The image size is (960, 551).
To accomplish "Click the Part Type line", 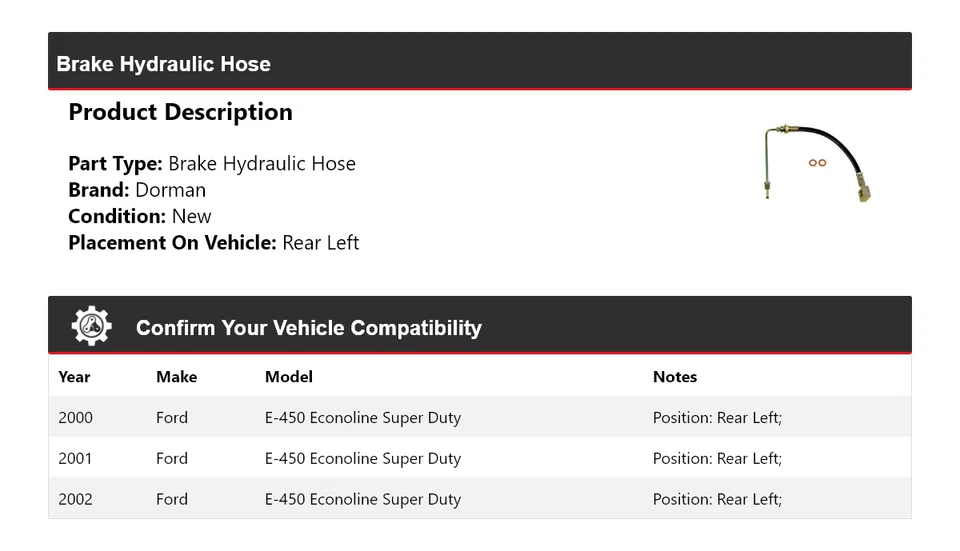I will tap(212, 164).
